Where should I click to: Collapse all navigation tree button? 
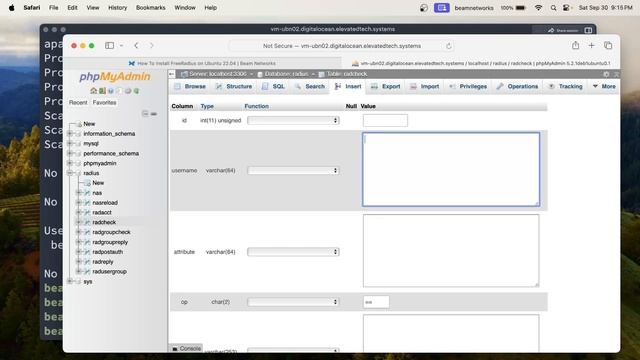(145, 113)
